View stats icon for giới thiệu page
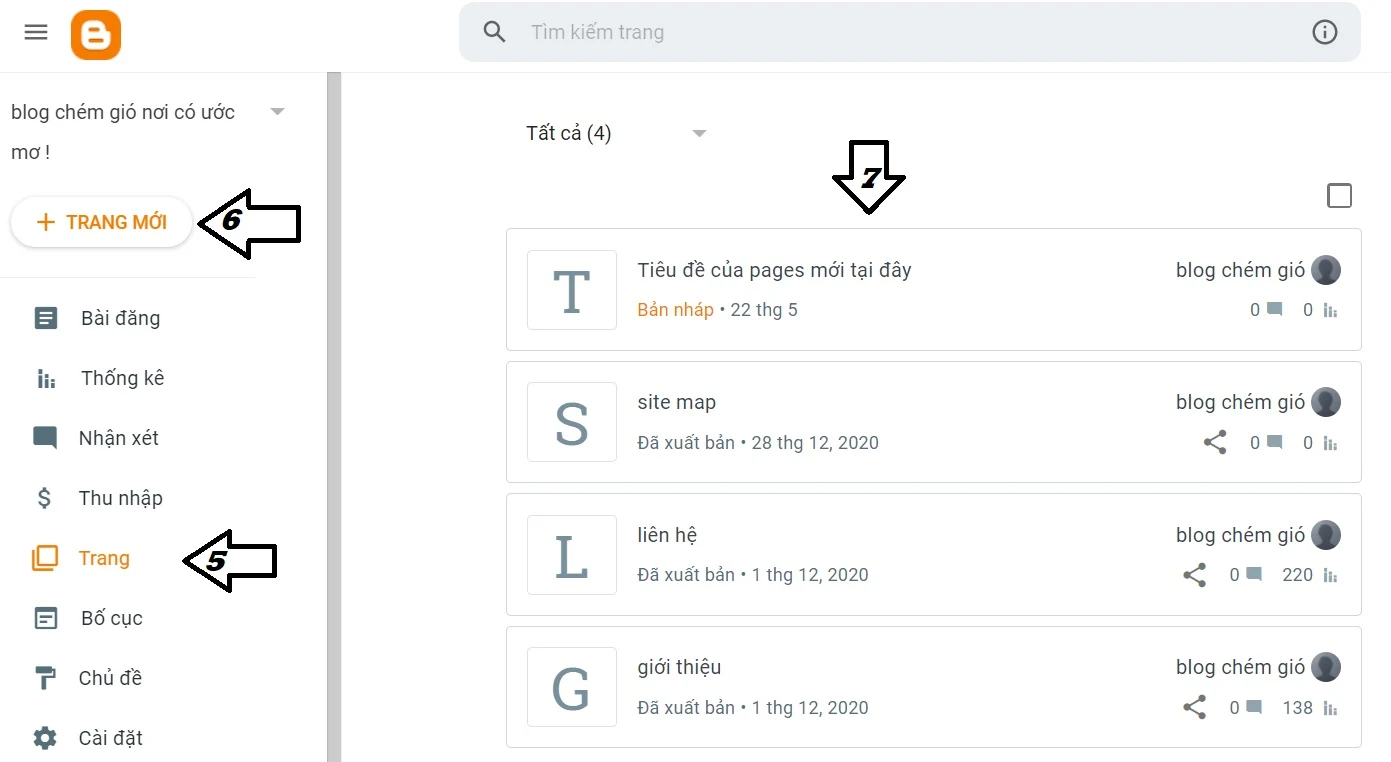This screenshot has width=1391, height=762. [1330, 708]
